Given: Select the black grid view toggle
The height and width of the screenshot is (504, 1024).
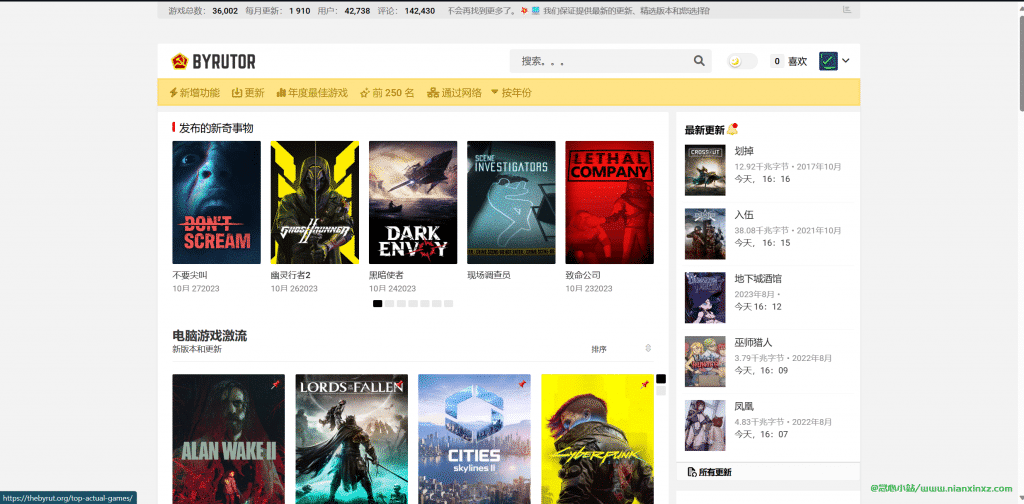Looking at the screenshot, I should [x=661, y=379].
